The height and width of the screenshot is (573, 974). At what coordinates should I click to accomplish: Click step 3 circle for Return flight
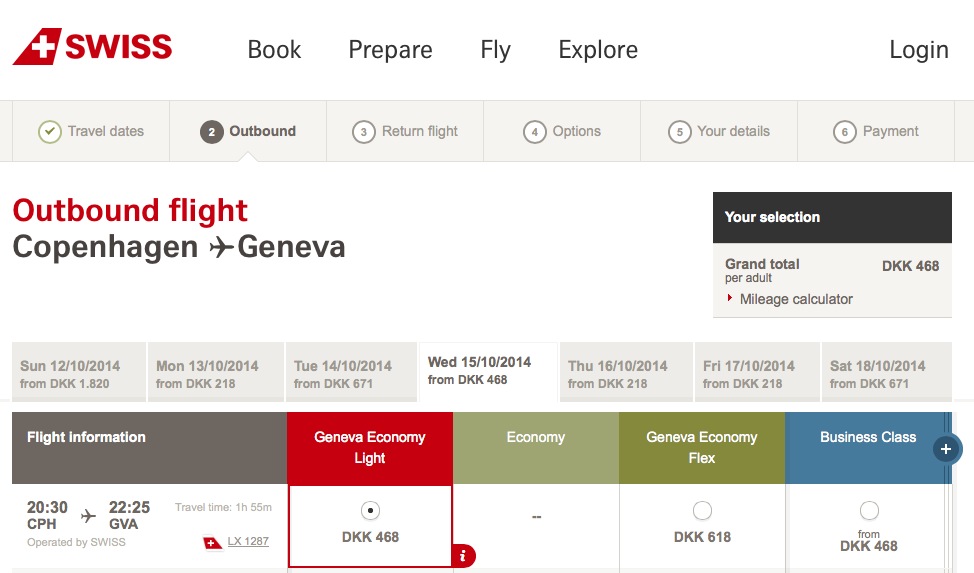click(364, 132)
